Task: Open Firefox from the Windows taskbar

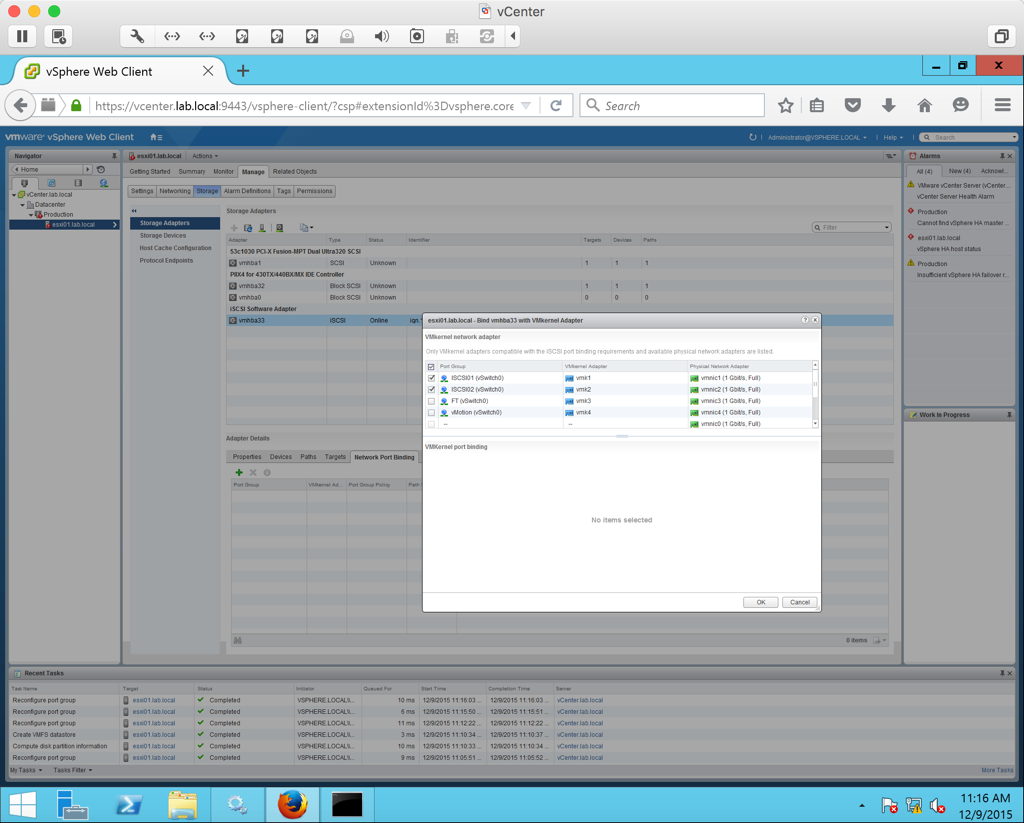Action: [292, 804]
